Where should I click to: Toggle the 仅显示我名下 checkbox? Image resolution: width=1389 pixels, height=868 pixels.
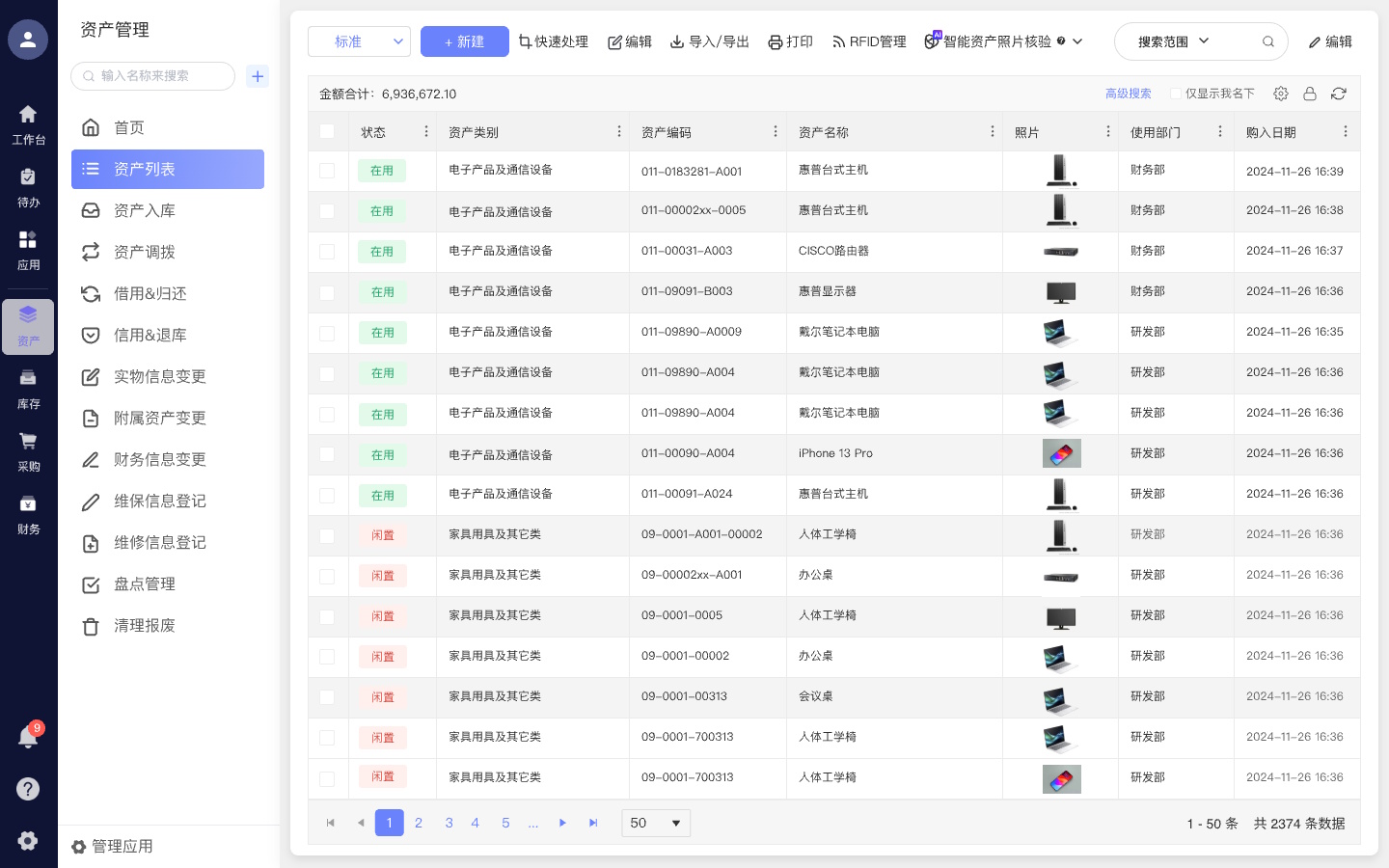(1176, 94)
